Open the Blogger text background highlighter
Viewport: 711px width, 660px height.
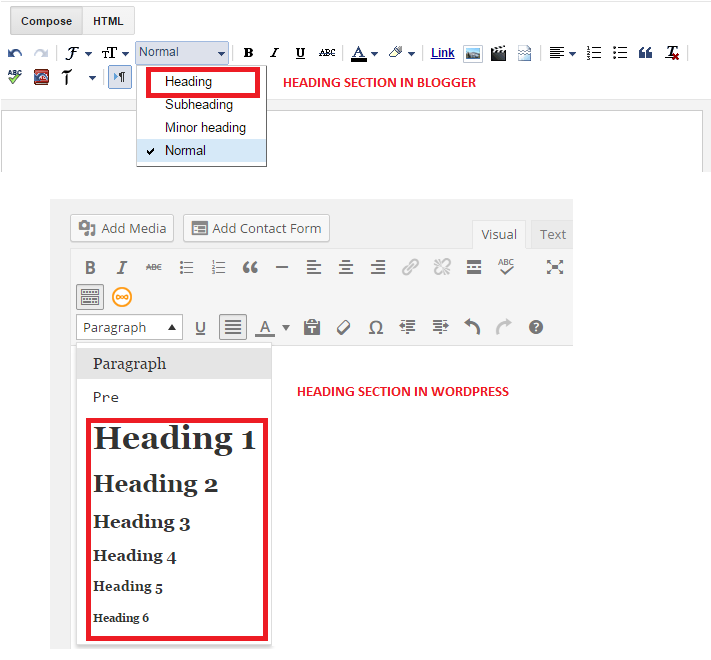pyautogui.click(x=402, y=53)
